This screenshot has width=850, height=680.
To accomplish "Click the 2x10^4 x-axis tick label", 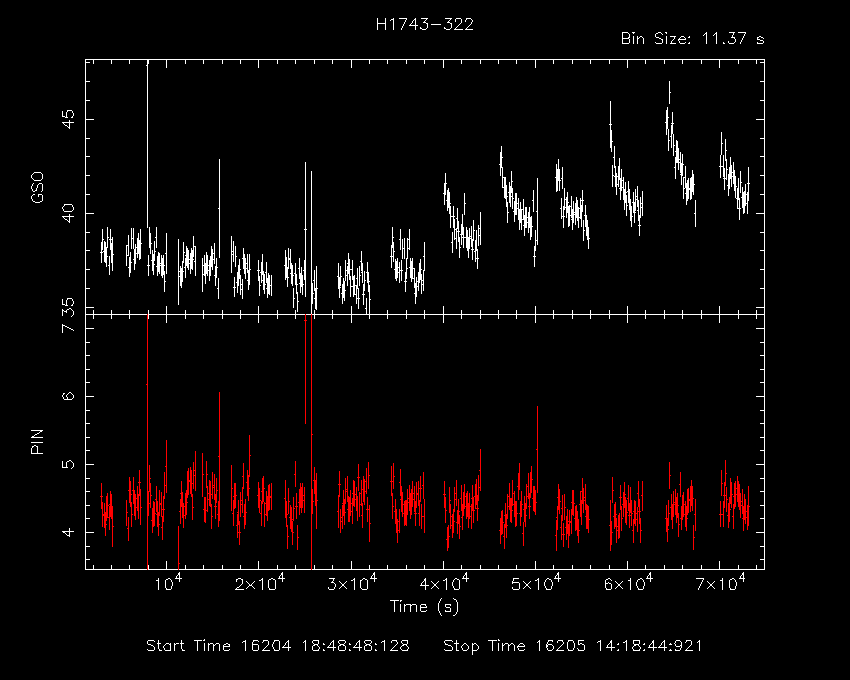I will tap(259, 583).
